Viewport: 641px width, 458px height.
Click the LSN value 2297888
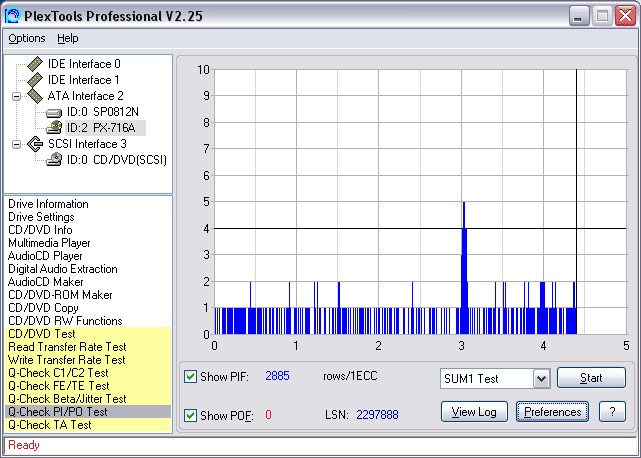click(x=377, y=415)
